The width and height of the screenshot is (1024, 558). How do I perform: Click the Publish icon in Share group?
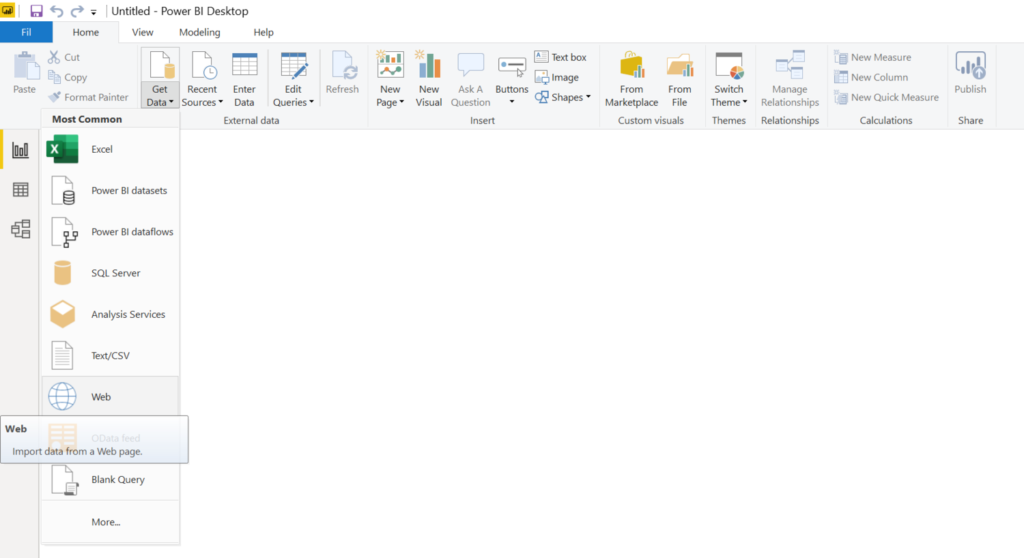click(x=969, y=67)
